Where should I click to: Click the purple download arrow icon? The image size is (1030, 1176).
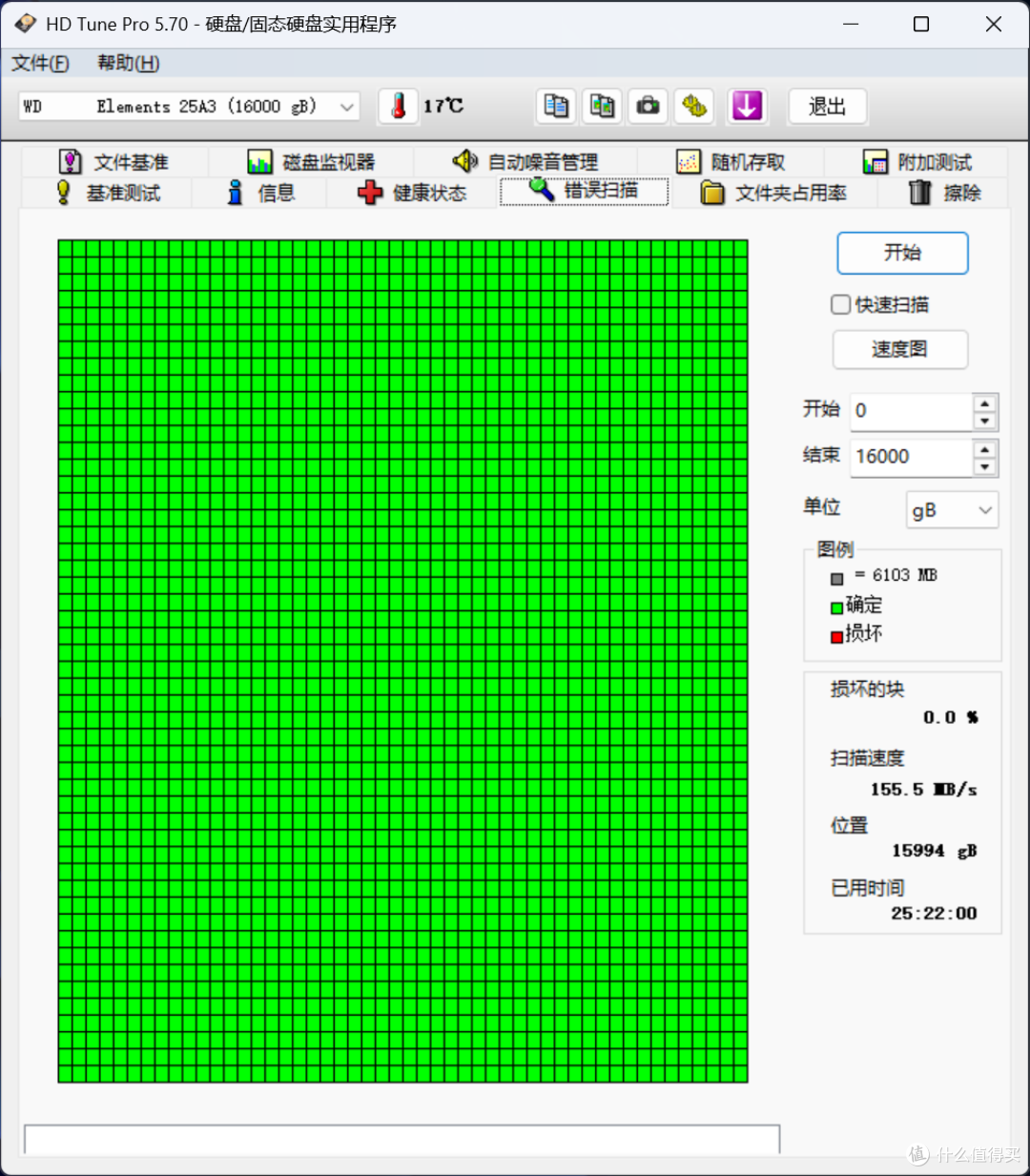tap(747, 106)
